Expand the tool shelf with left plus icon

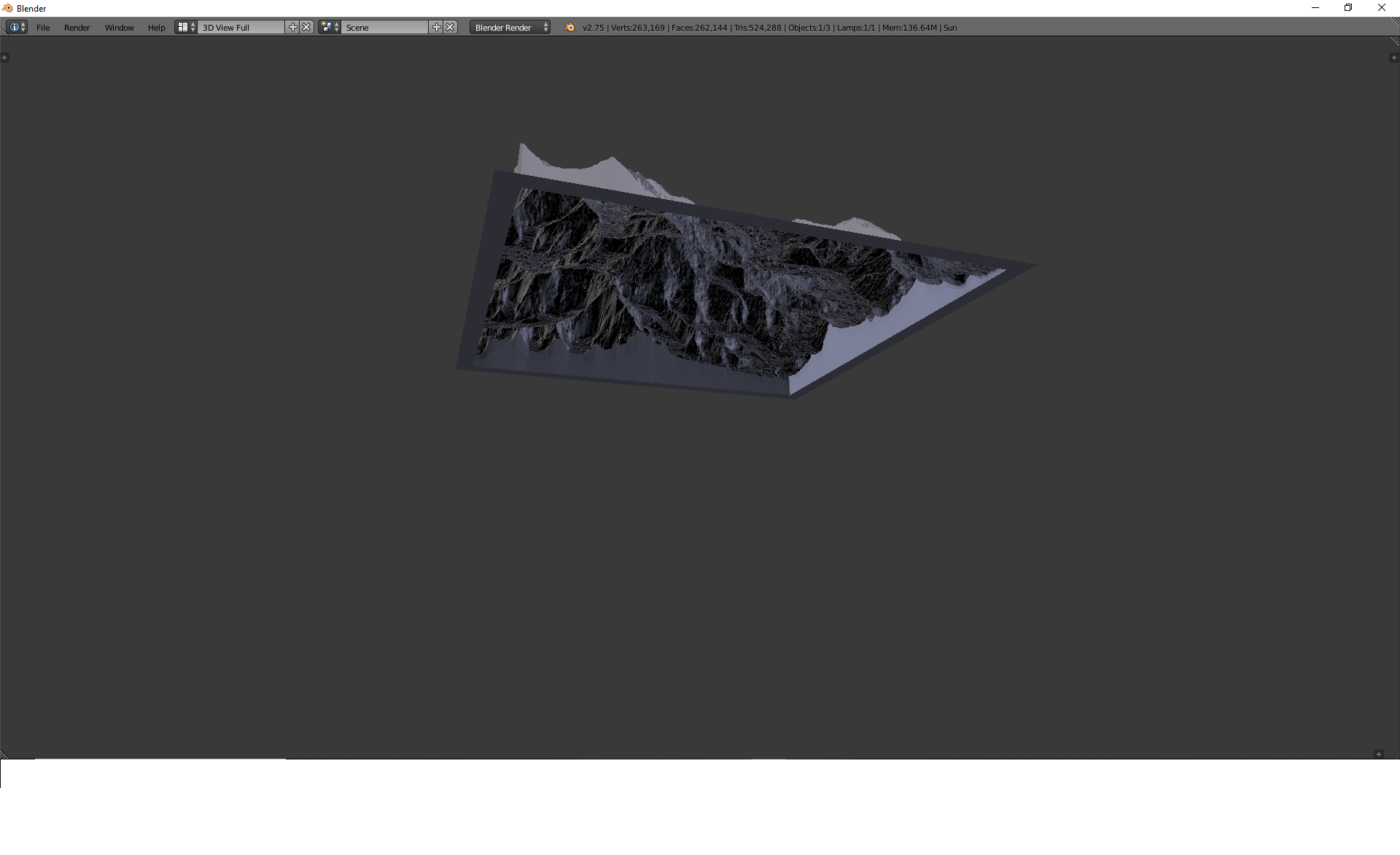pyautogui.click(x=4, y=58)
